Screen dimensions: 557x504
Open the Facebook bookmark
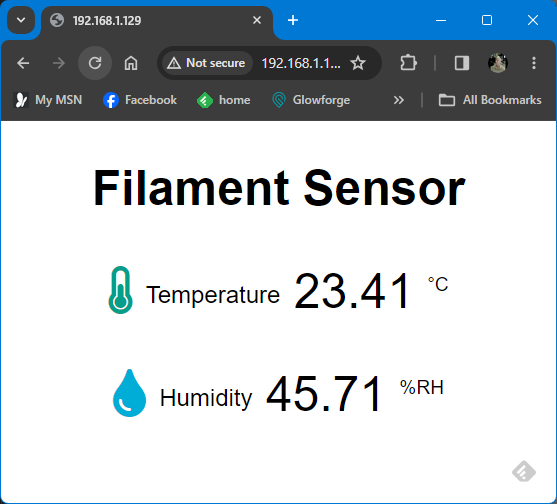(x=140, y=100)
